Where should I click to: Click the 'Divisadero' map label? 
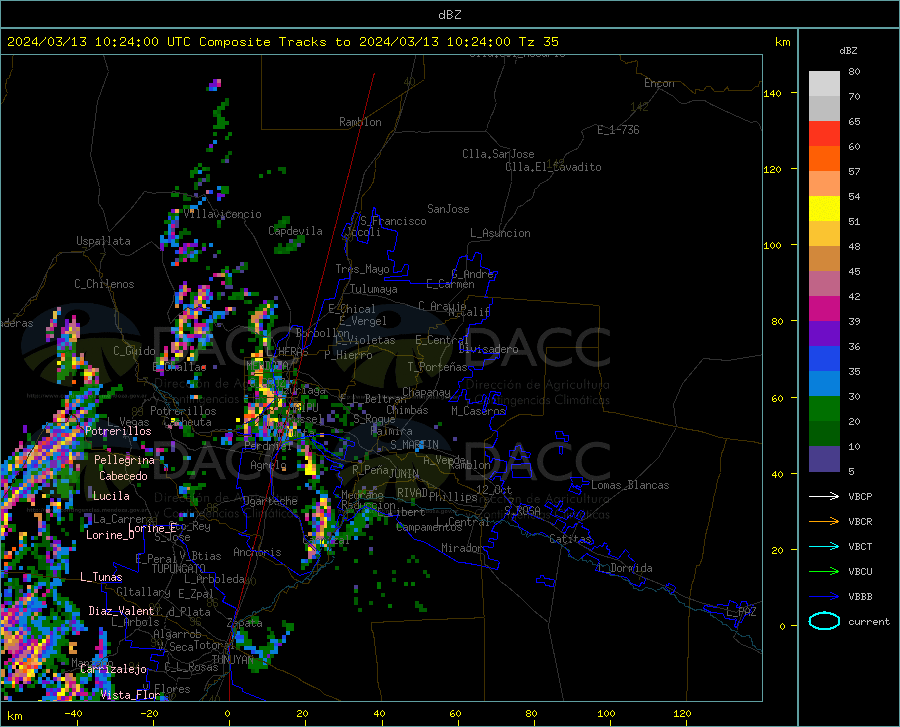click(x=488, y=349)
